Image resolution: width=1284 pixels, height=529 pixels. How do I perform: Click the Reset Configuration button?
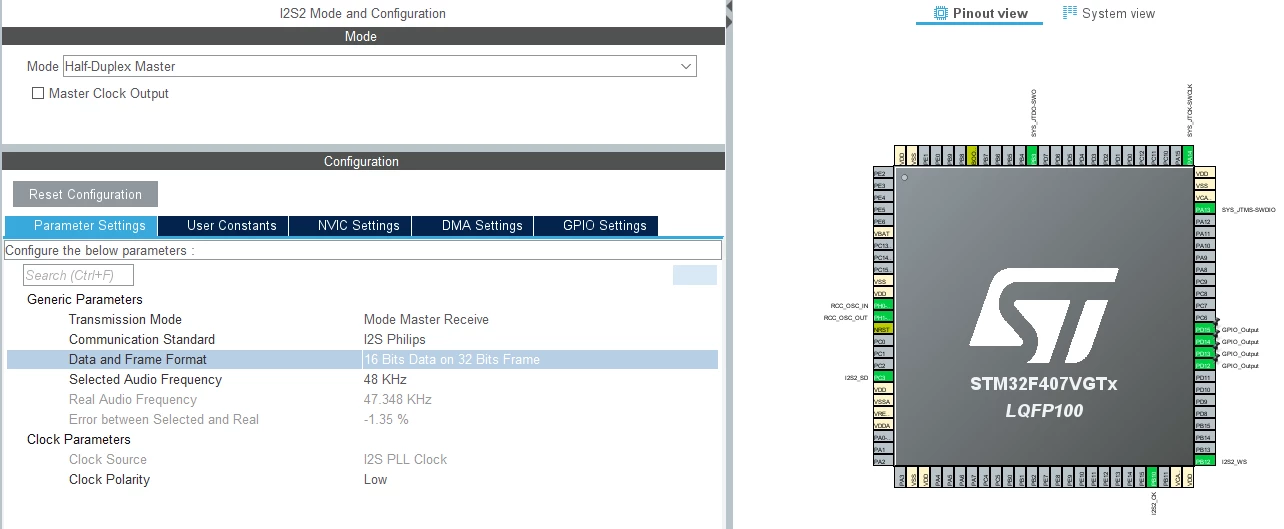[85, 194]
